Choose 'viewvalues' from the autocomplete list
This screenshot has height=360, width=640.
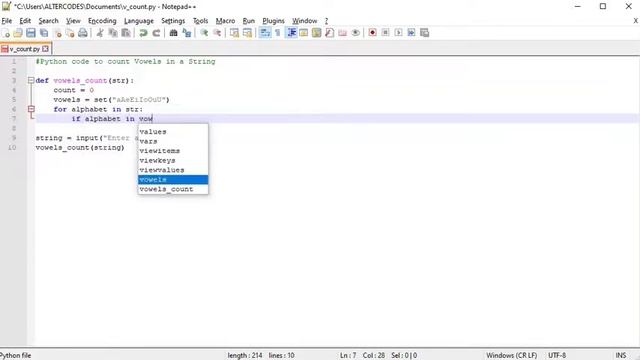click(x=173, y=170)
